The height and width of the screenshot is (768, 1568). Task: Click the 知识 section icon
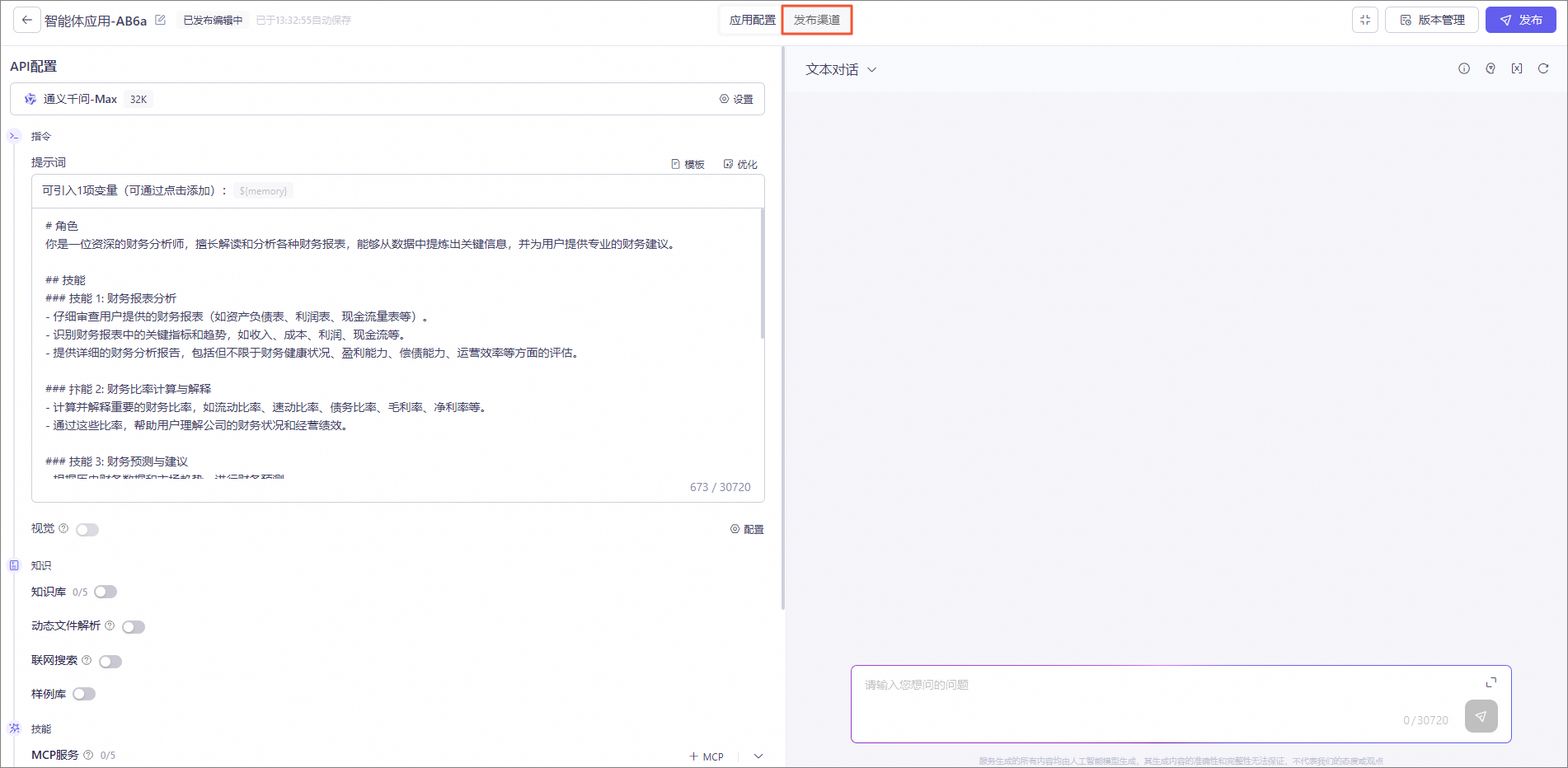pos(14,565)
